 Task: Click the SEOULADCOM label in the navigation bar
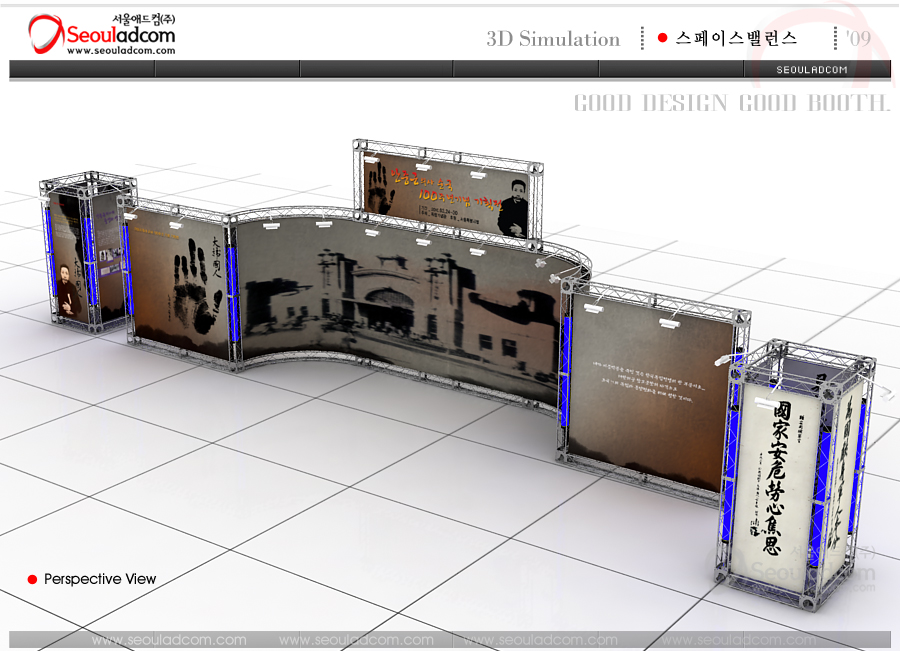[x=812, y=69]
